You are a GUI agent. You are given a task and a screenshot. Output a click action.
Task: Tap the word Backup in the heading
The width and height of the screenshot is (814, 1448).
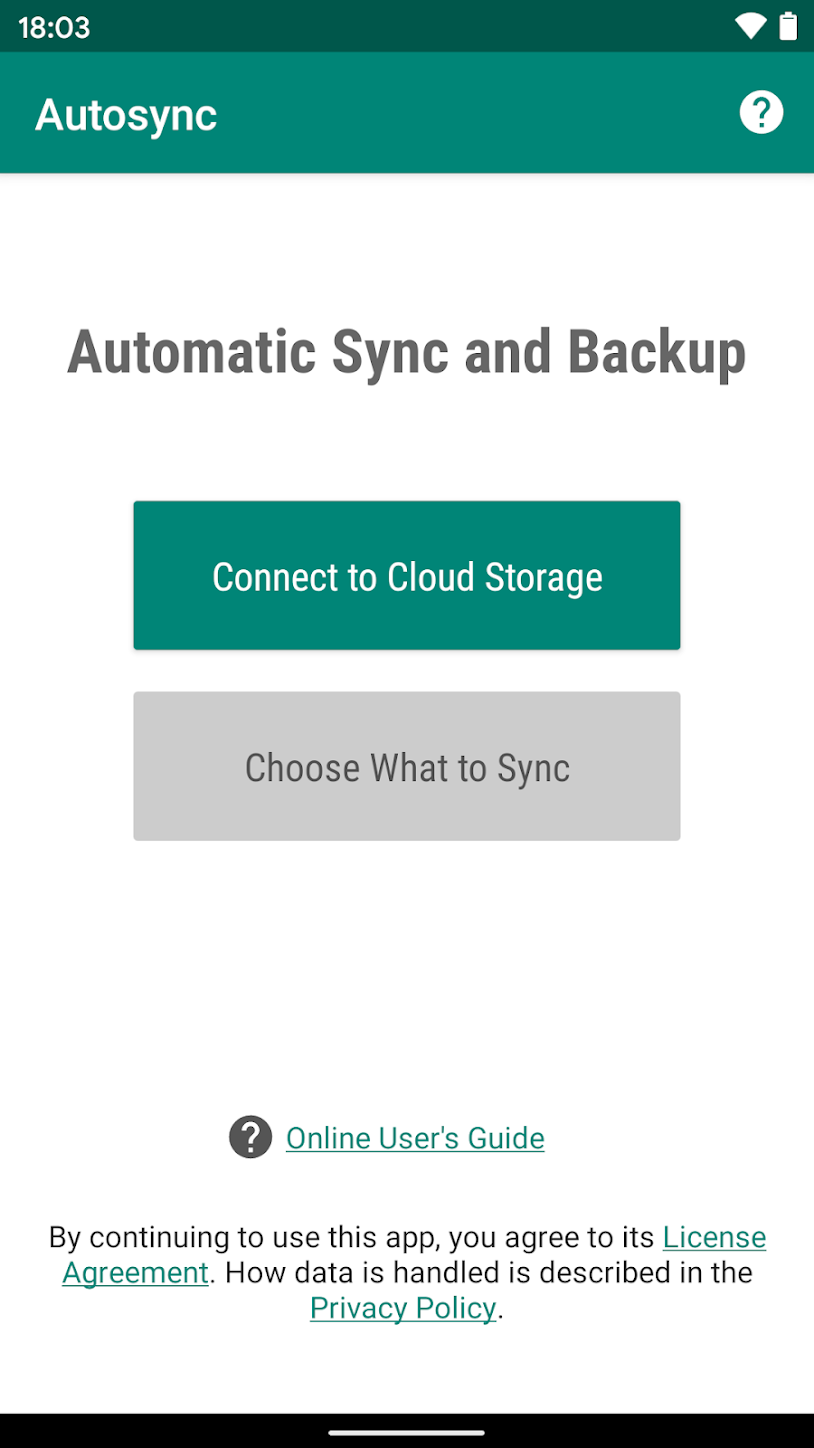pyautogui.click(x=657, y=352)
